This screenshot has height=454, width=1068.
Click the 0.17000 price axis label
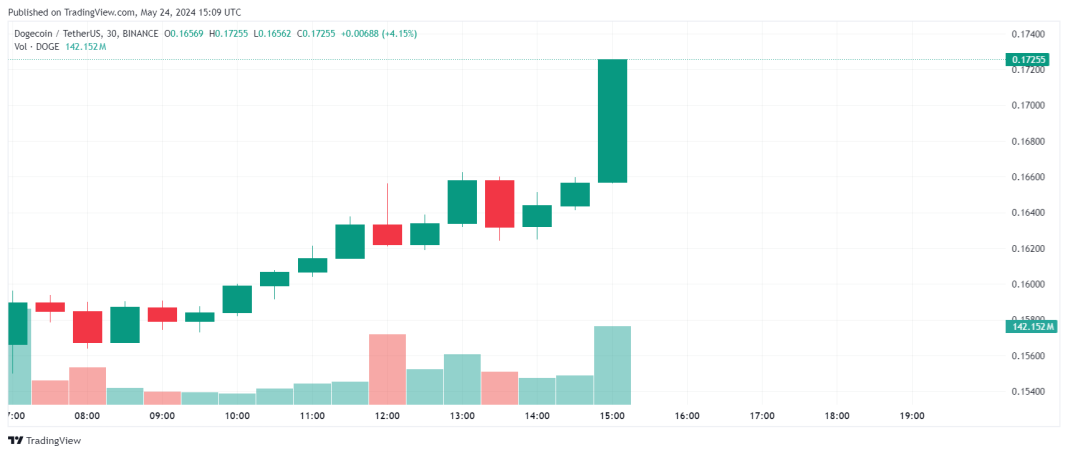click(x=1028, y=105)
